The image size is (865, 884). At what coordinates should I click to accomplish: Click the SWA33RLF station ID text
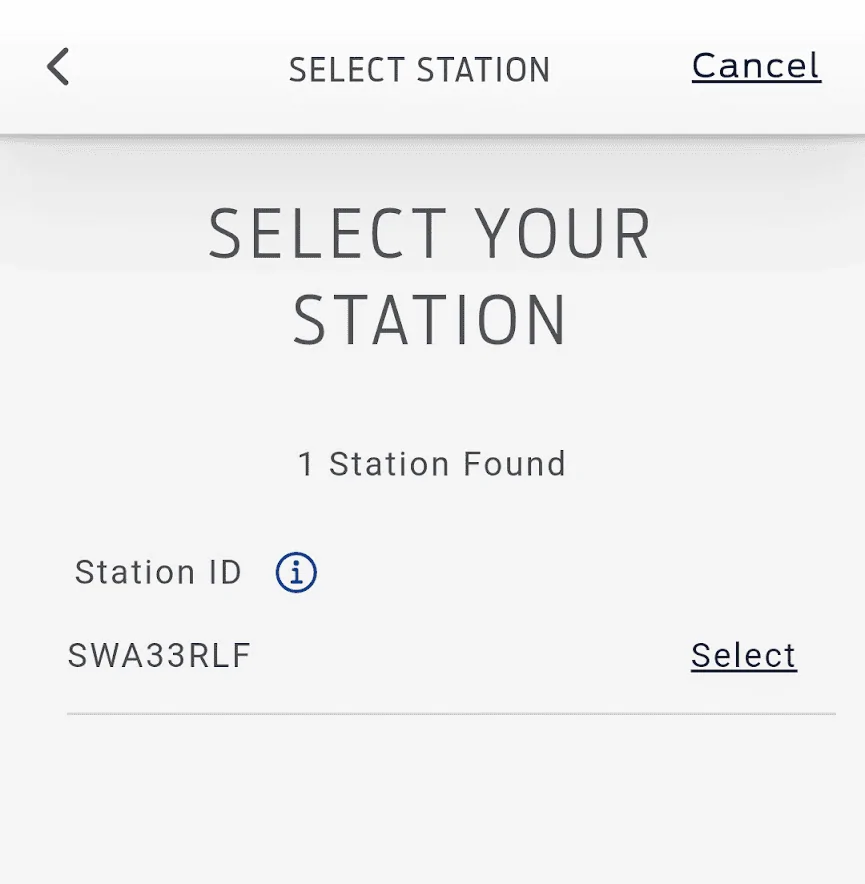(x=159, y=656)
